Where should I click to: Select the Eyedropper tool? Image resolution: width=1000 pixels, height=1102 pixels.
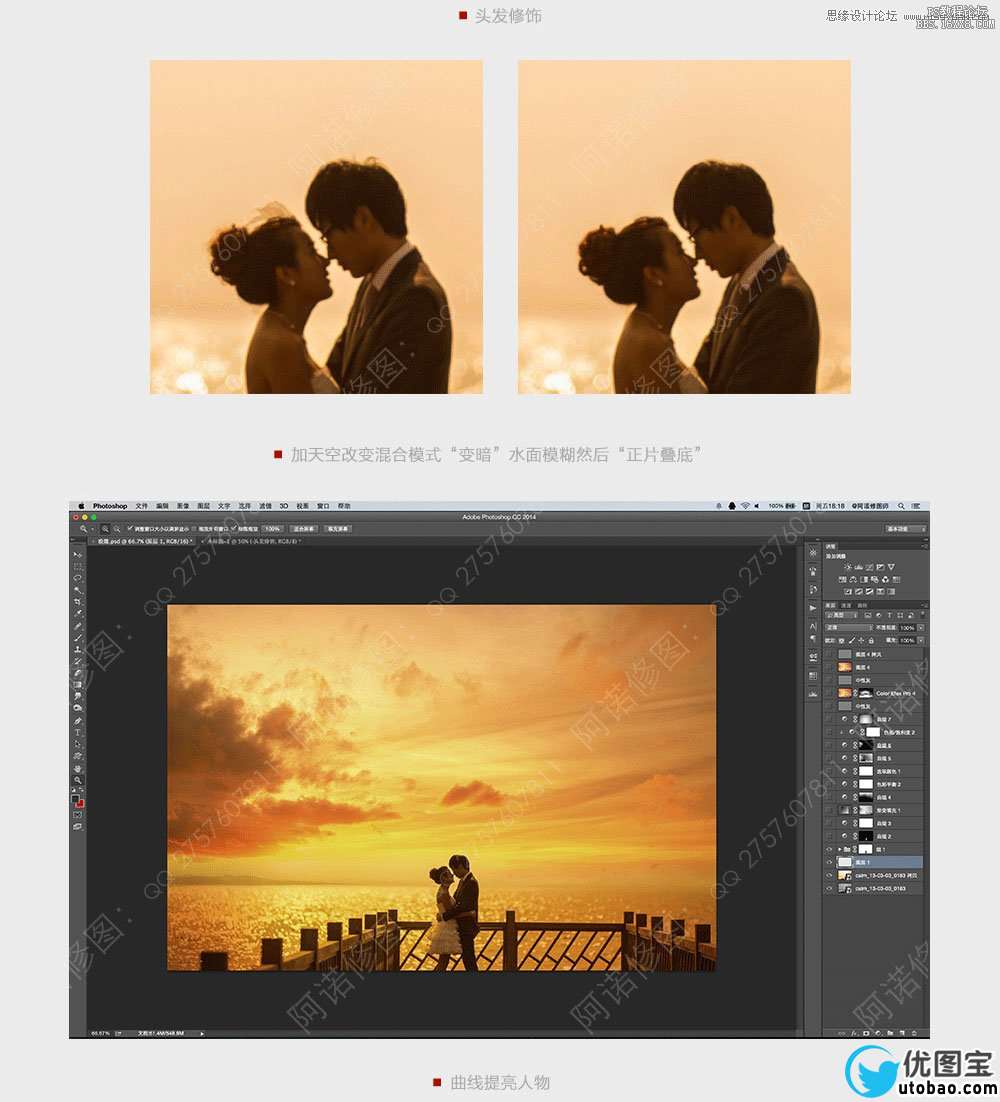[77, 613]
